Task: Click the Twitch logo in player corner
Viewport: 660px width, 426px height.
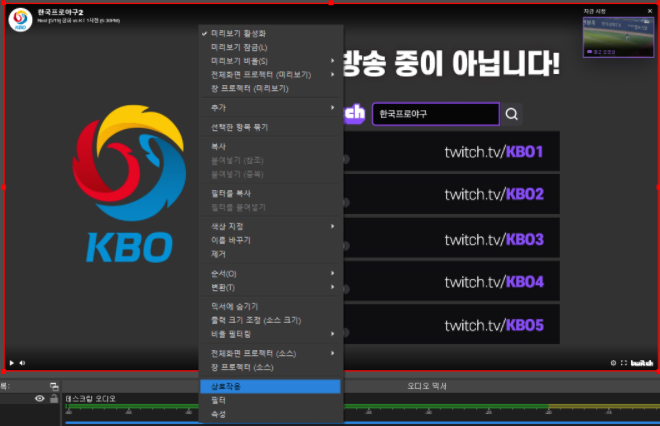Action: (x=642, y=363)
